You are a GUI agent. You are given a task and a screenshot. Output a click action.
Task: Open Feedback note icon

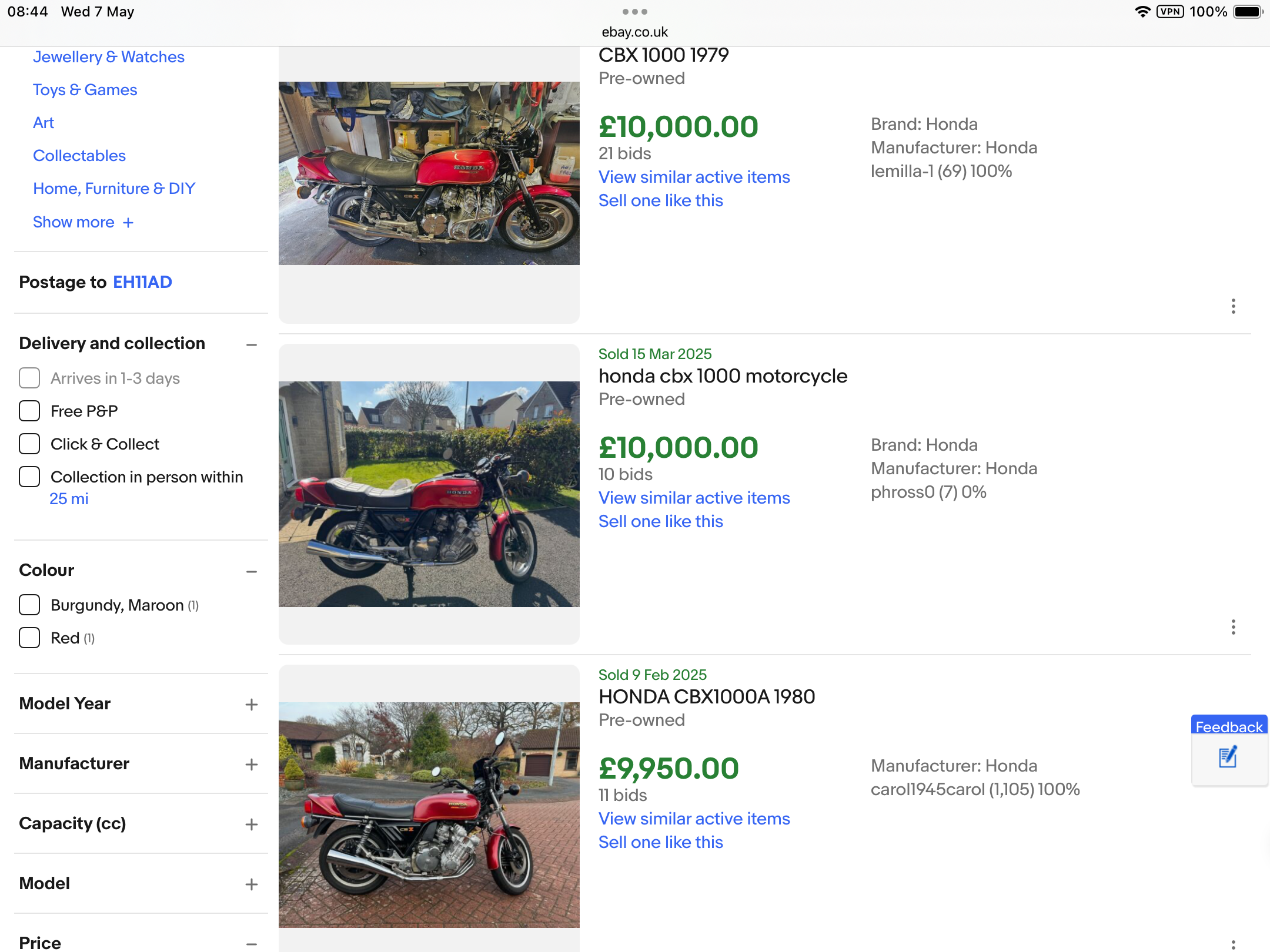click(1228, 757)
